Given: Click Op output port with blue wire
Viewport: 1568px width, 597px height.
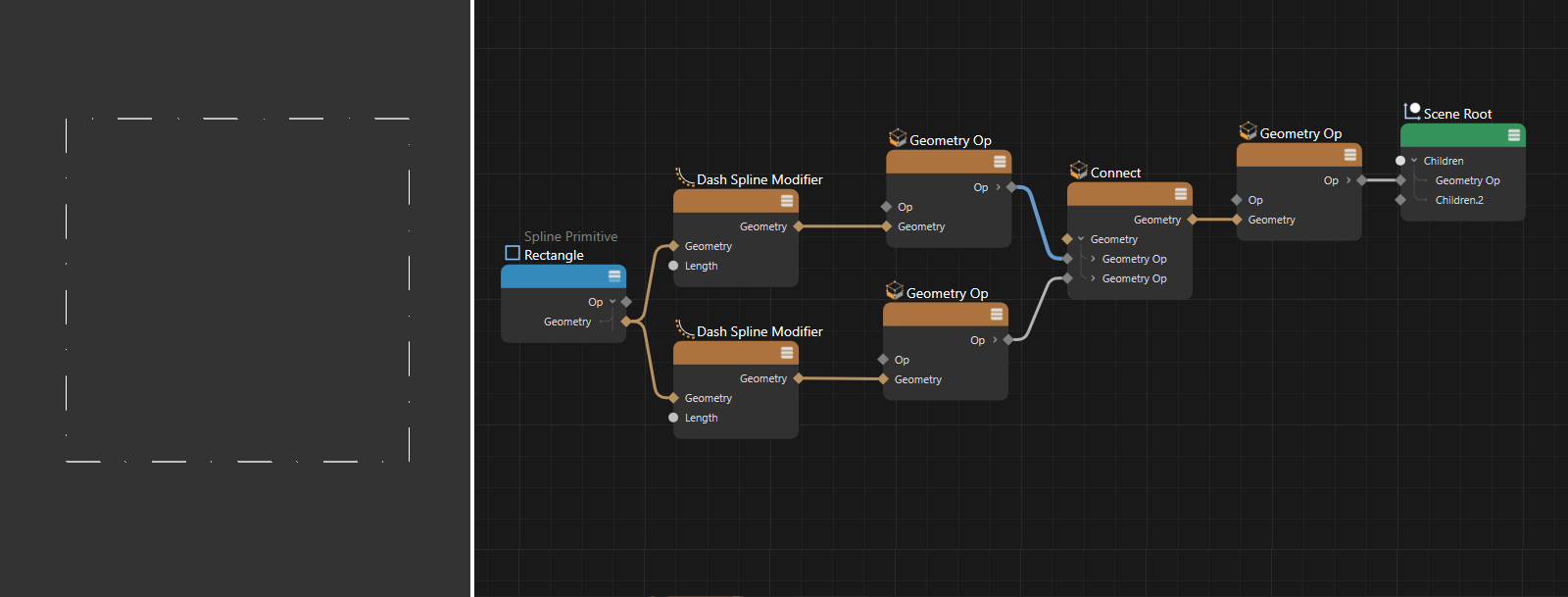Looking at the screenshot, I should tap(1011, 187).
